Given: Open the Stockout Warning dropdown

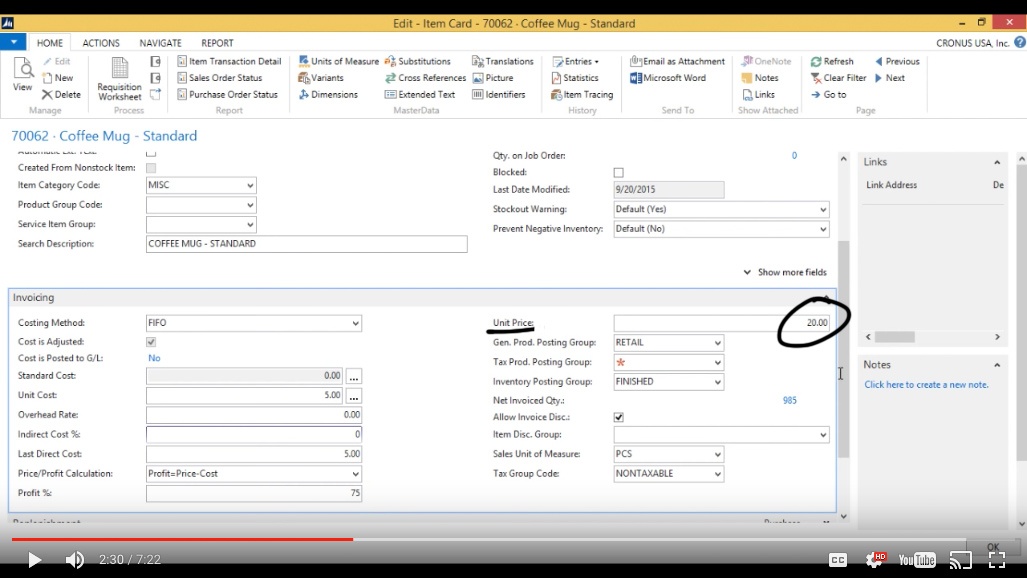Looking at the screenshot, I should coord(823,209).
